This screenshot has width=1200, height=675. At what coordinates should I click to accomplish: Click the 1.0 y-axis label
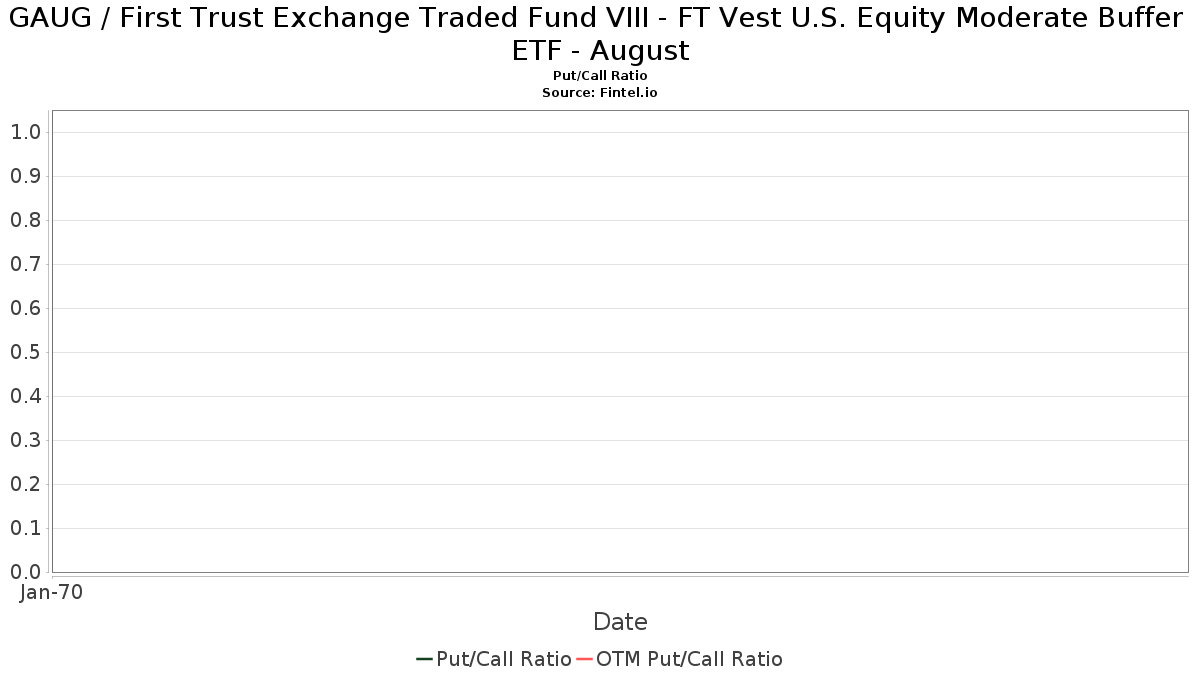click(x=25, y=132)
